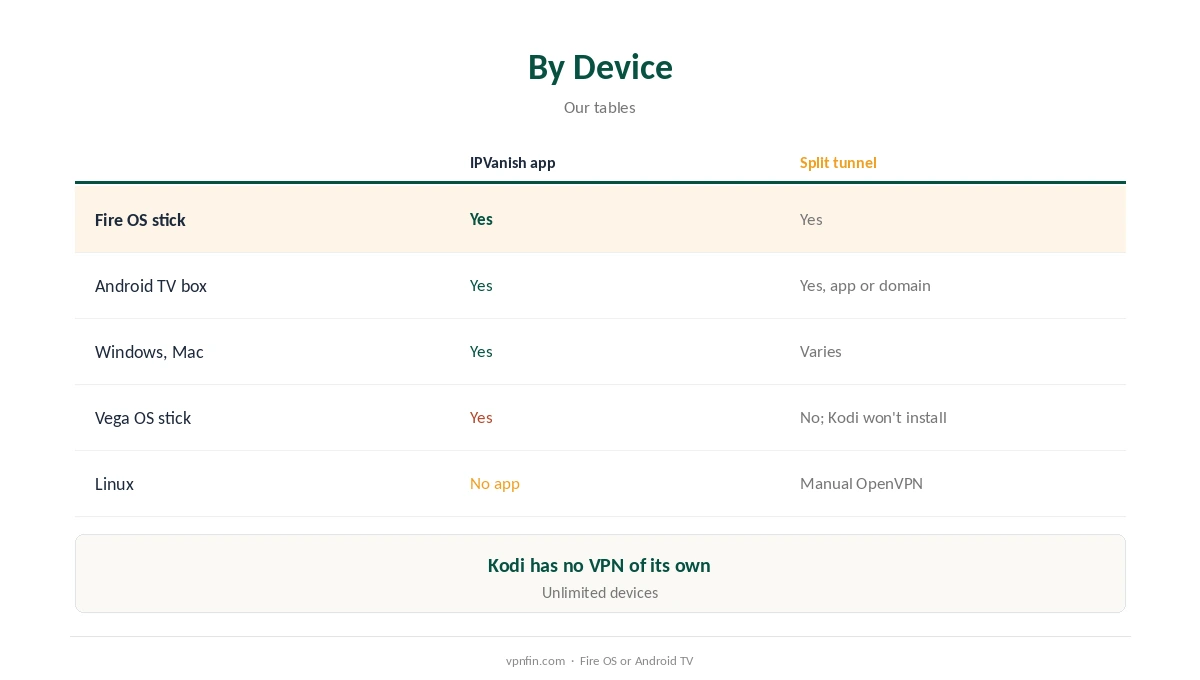Image resolution: width=1200 pixels, height=680 pixels.
Task: Select the 'Vega OS stick' row label
Action: coord(143,418)
